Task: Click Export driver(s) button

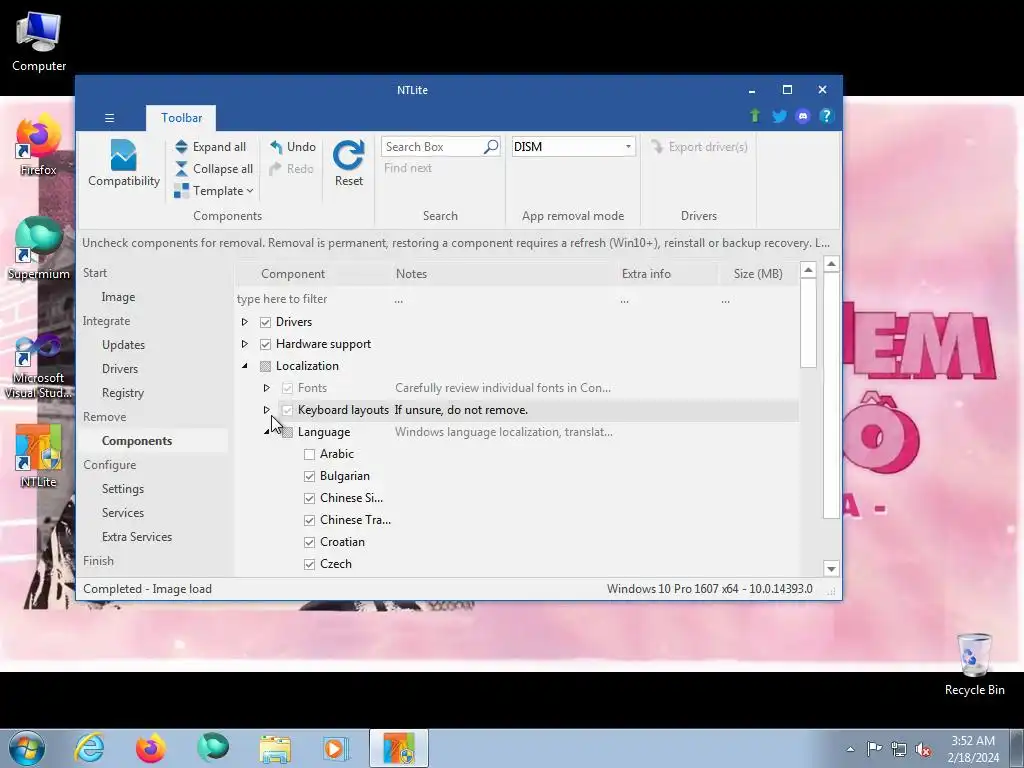Action: click(699, 147)
